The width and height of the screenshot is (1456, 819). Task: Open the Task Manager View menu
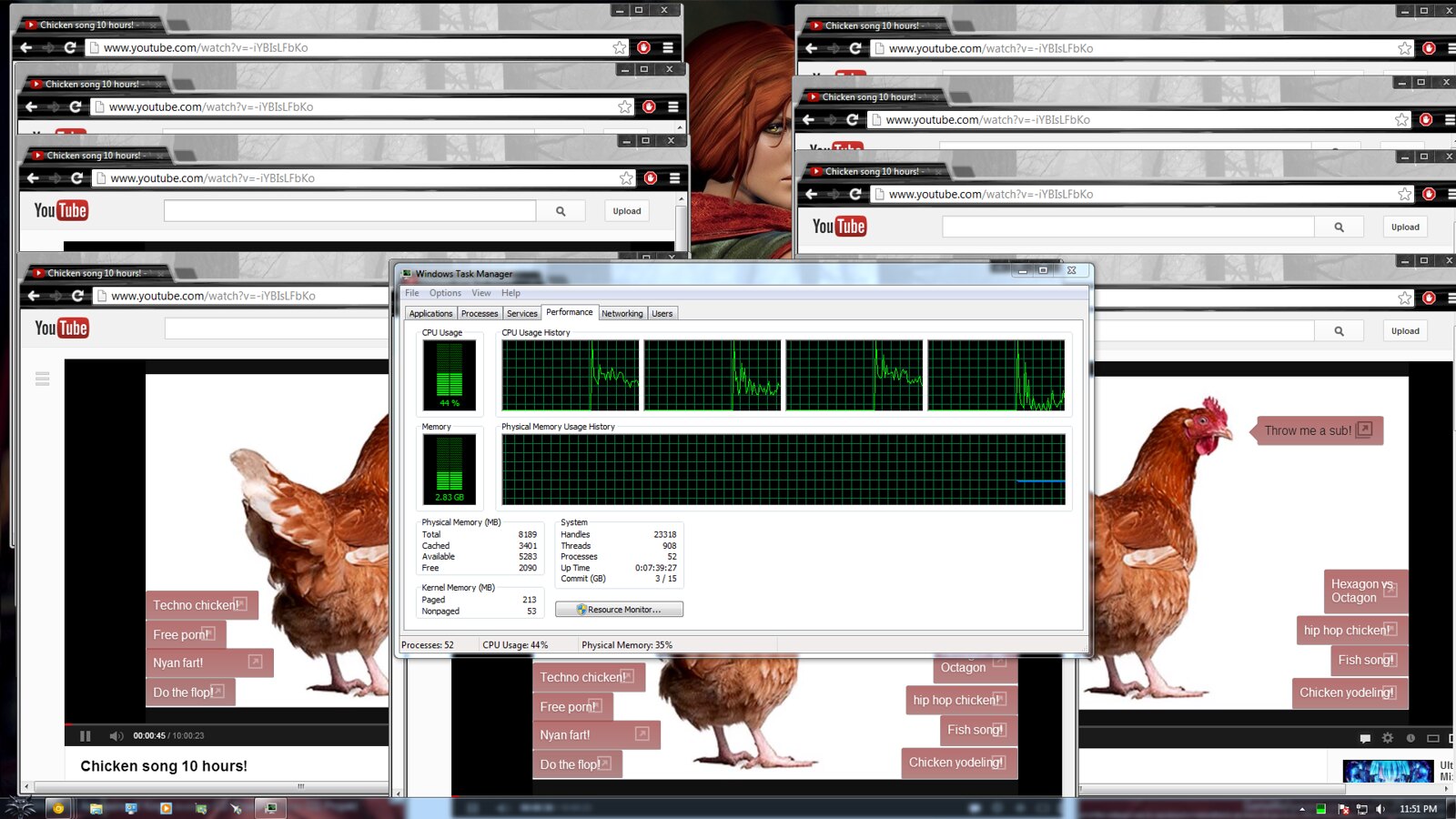tap(480, 293)
